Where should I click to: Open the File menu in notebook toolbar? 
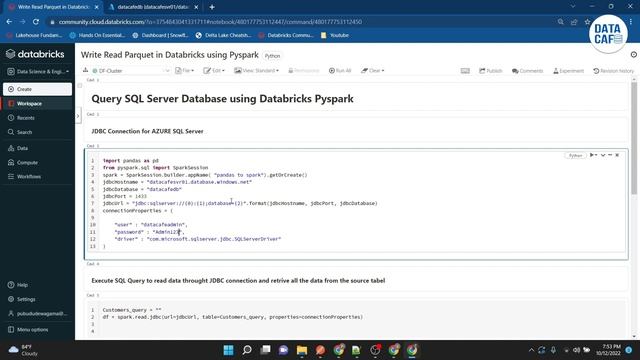click(x=184, y=71)
